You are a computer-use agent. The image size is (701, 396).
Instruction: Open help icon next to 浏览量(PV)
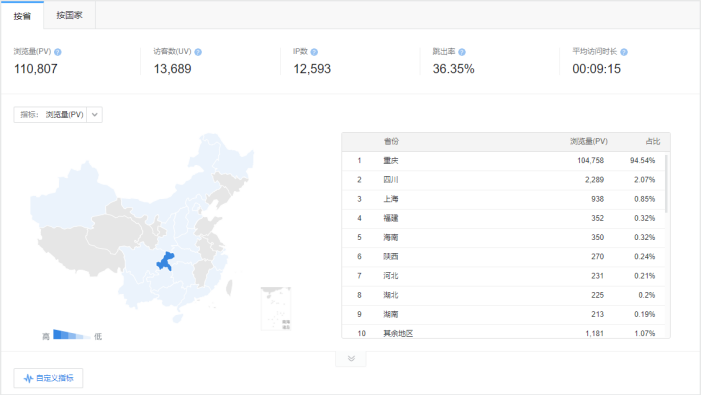pos(58,52)
